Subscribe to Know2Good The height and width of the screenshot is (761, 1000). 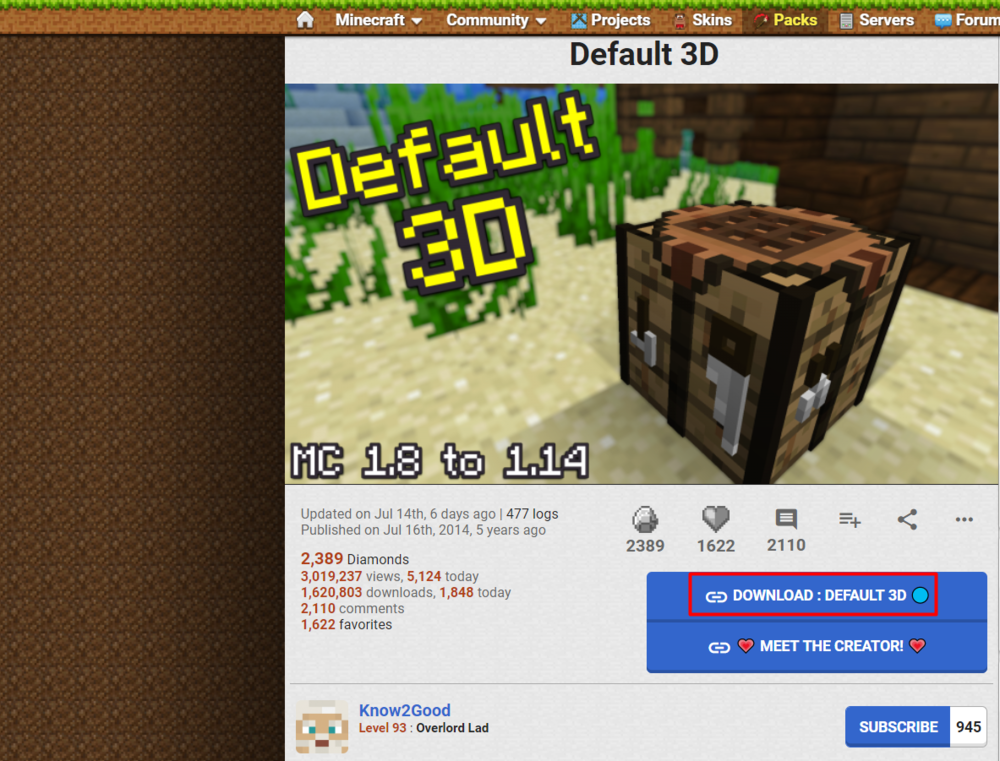[897, 727]
